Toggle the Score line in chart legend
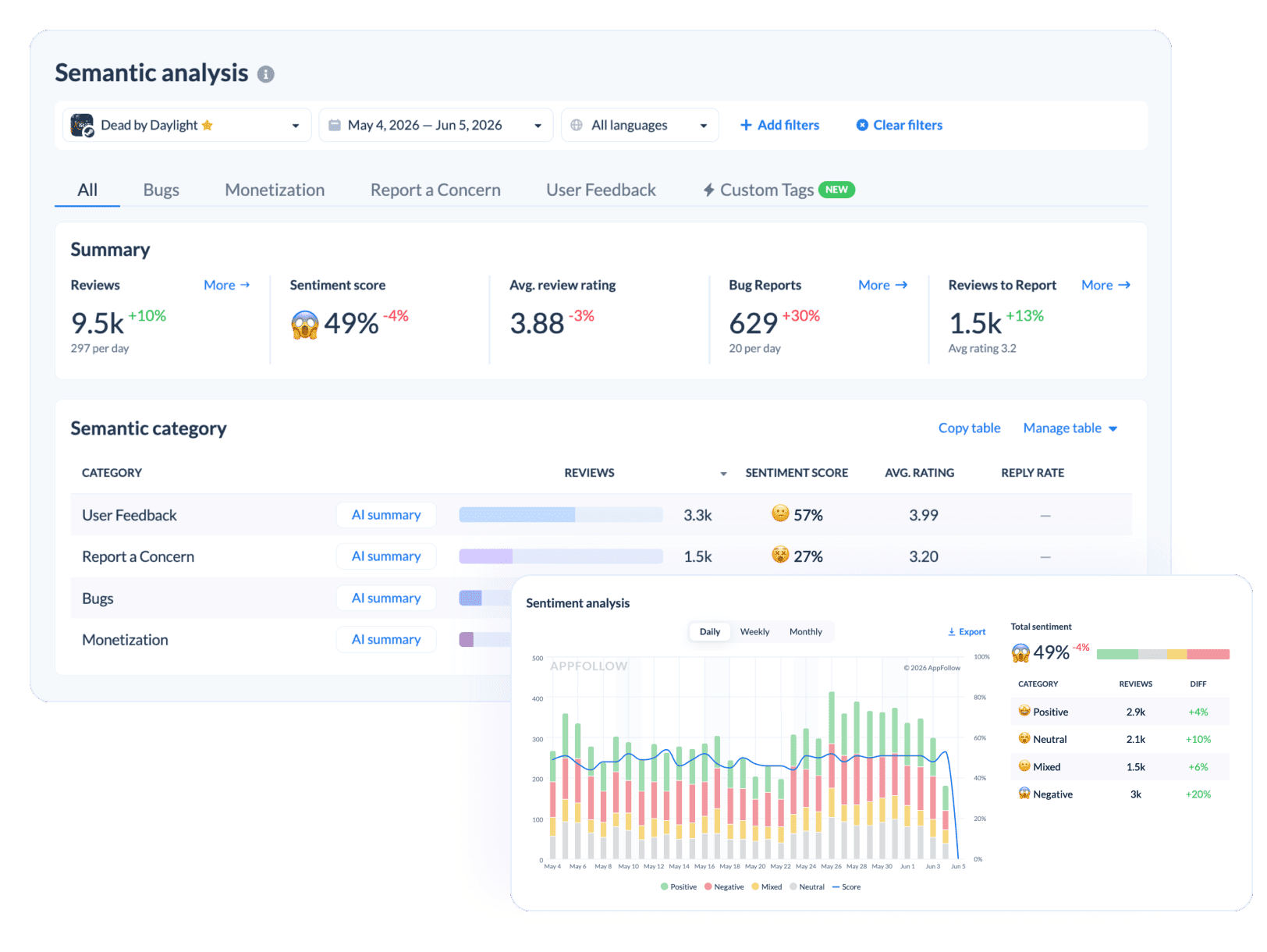The width and height of the screenshot is (1267, 952). pos(846,886)
